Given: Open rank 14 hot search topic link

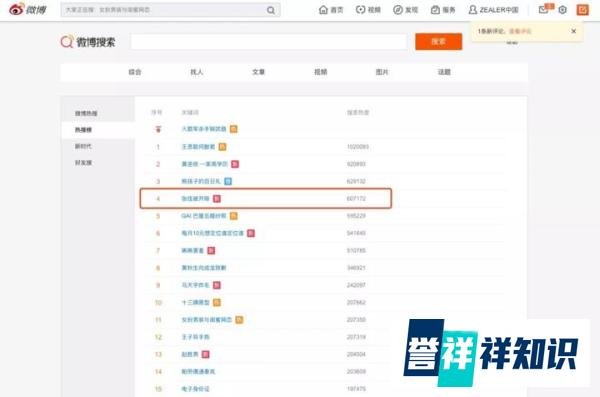Looking at the screenshot, I should pos(198,372).
